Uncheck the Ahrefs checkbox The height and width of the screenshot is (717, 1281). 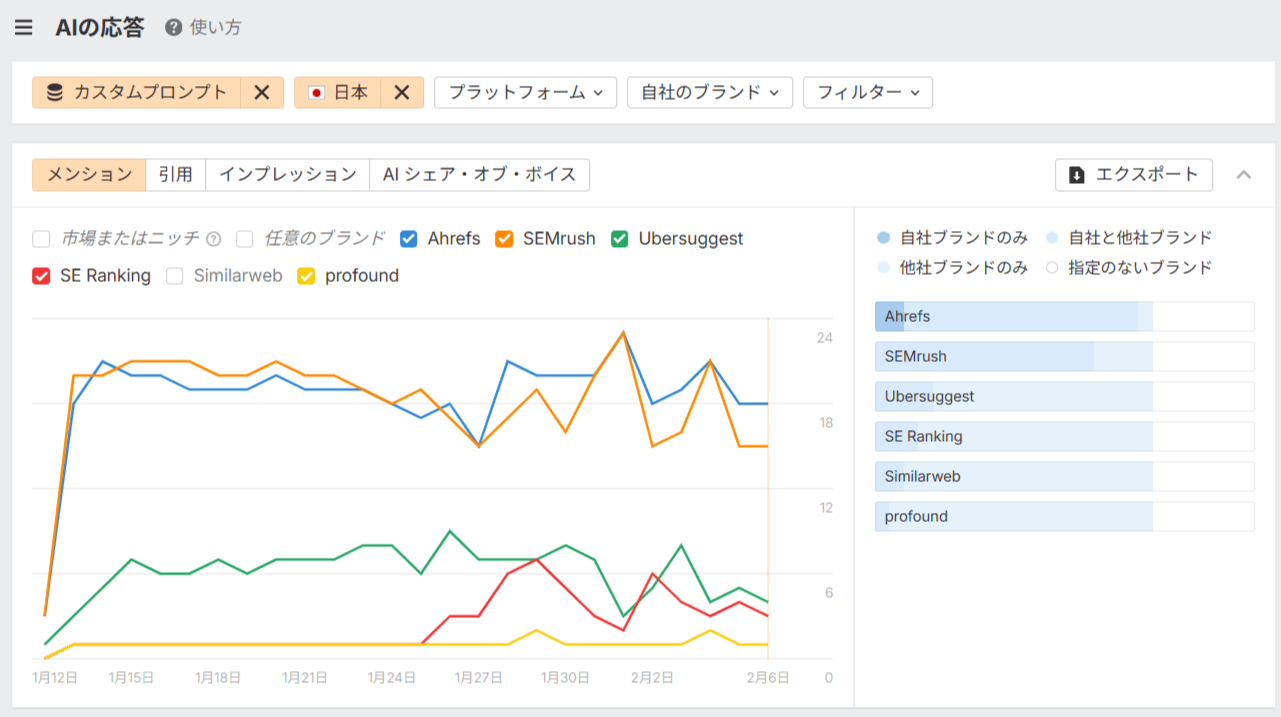tap(408, 239)
